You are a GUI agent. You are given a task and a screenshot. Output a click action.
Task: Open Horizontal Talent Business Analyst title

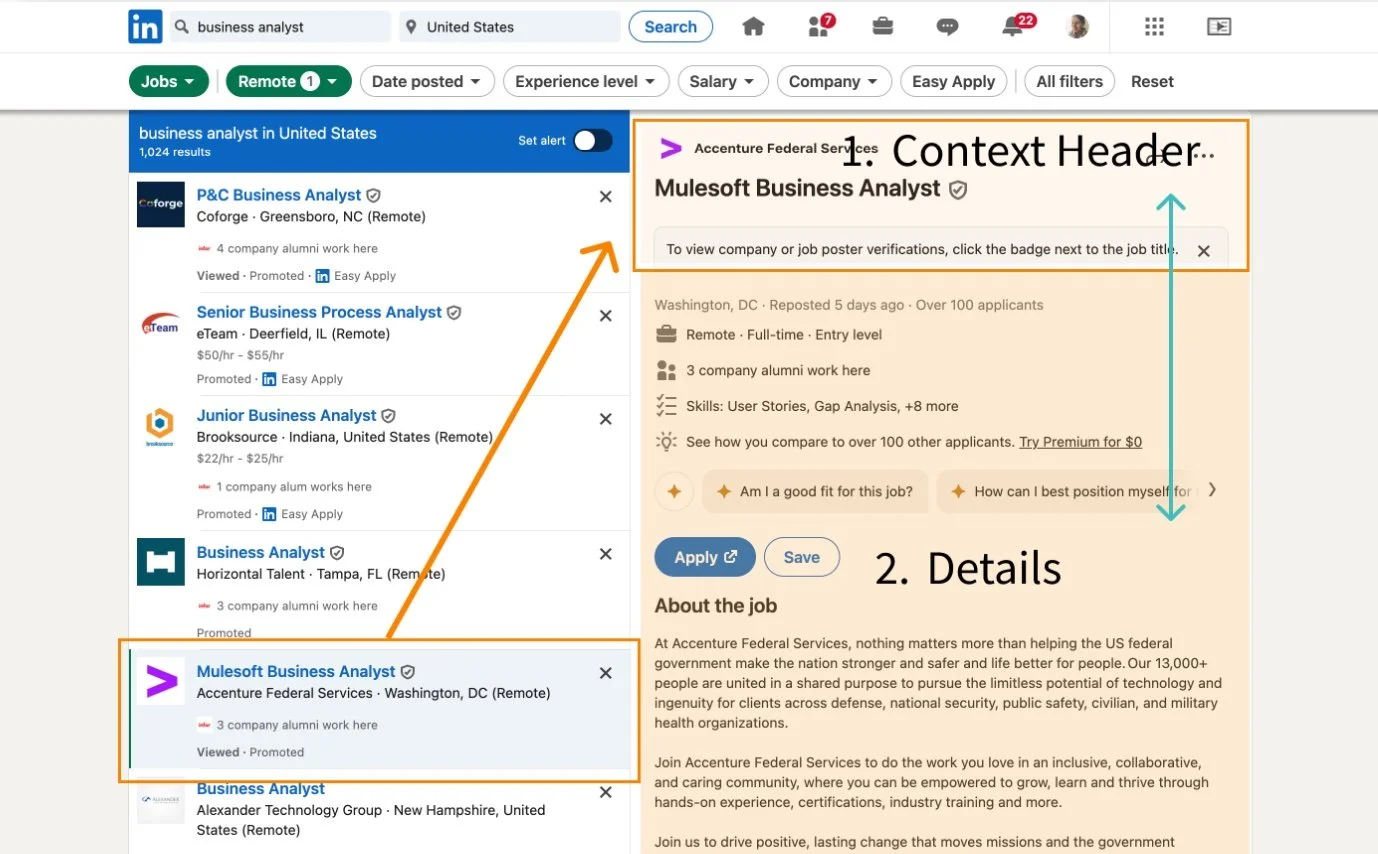(x=261, y=552)
